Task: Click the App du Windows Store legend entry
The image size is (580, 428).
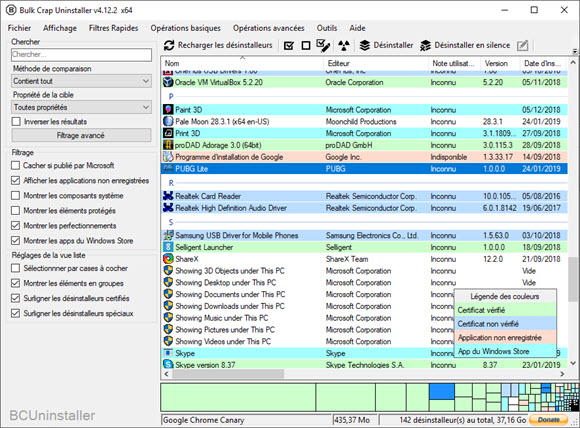Action: 505,351
